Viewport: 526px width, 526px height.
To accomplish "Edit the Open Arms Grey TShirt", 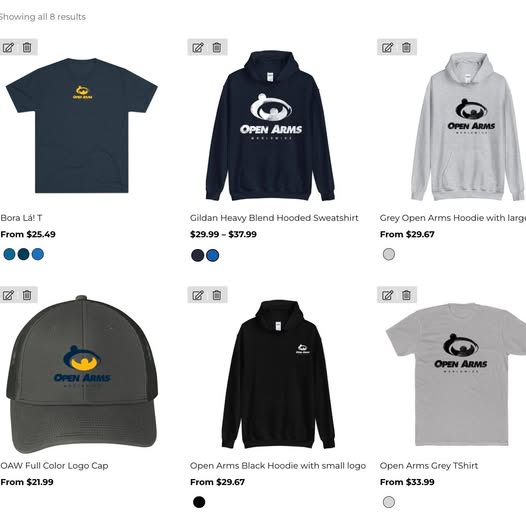I will [387, 295].
